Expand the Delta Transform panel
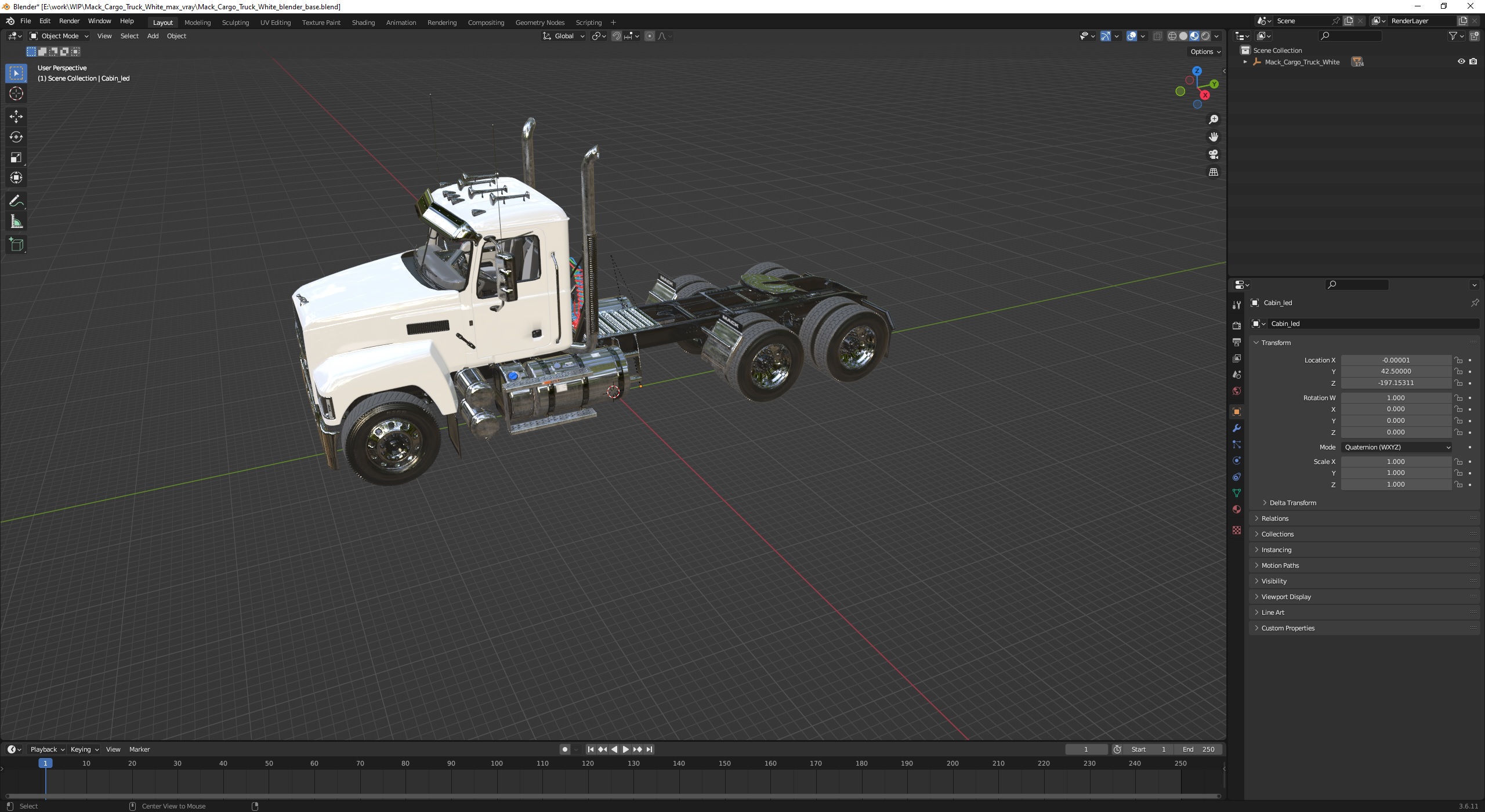Viewport: 1485px width, 812px height. 1292,503
